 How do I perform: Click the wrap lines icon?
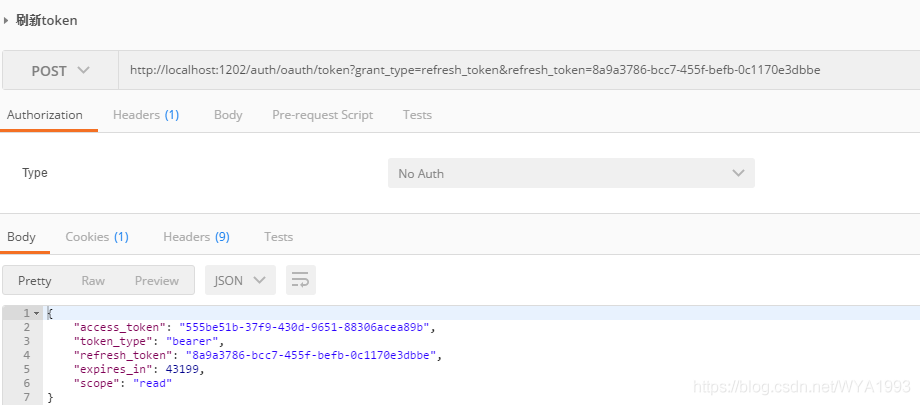pyautogui.click(x=301, y=281)
